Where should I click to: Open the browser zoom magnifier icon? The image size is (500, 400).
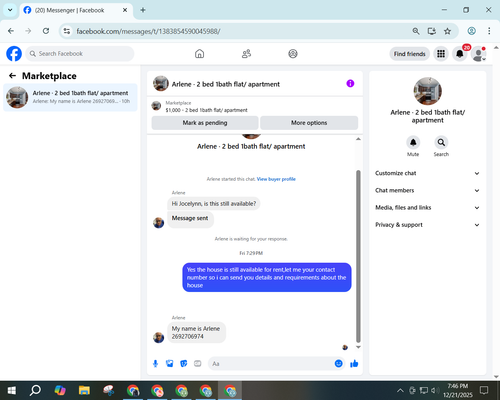[x=416, y=31]
